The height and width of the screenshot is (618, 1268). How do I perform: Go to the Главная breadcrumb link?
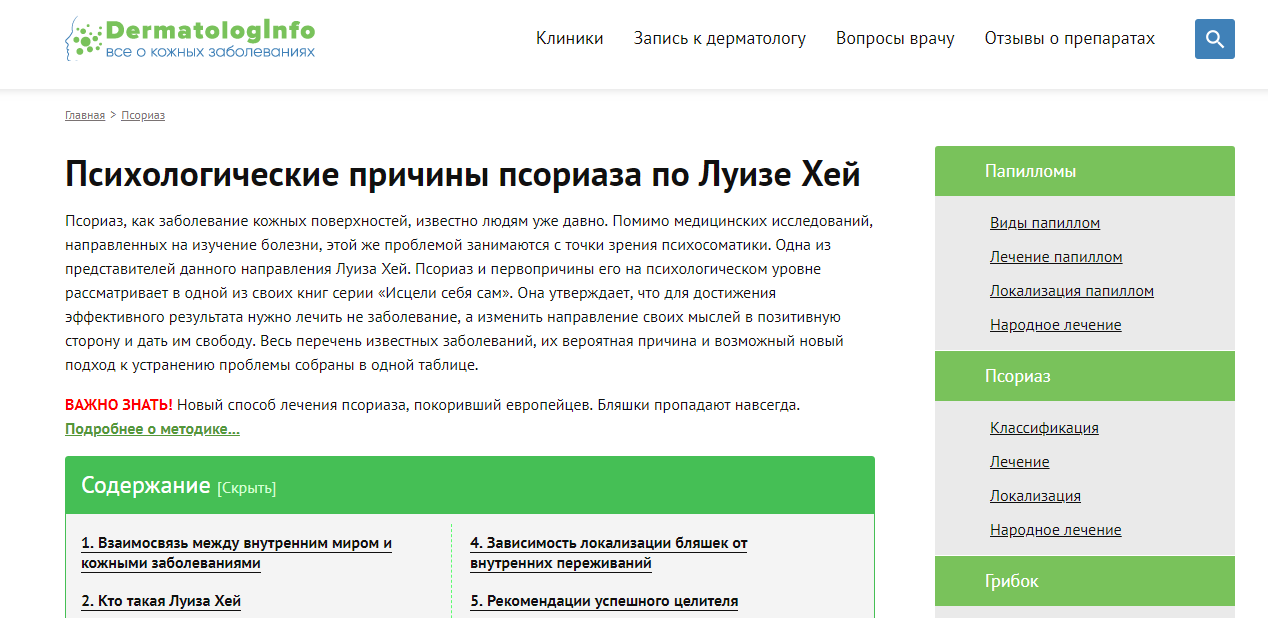[85, 116]
